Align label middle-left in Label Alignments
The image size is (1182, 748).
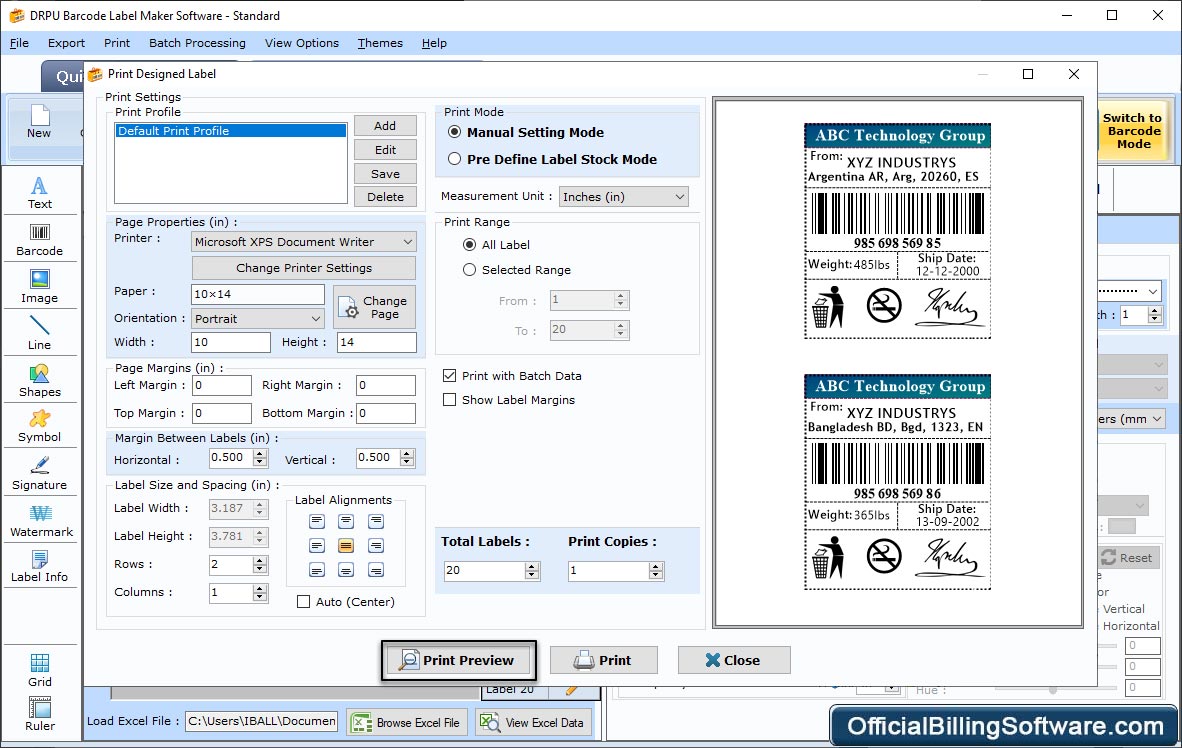coord(317,545)
